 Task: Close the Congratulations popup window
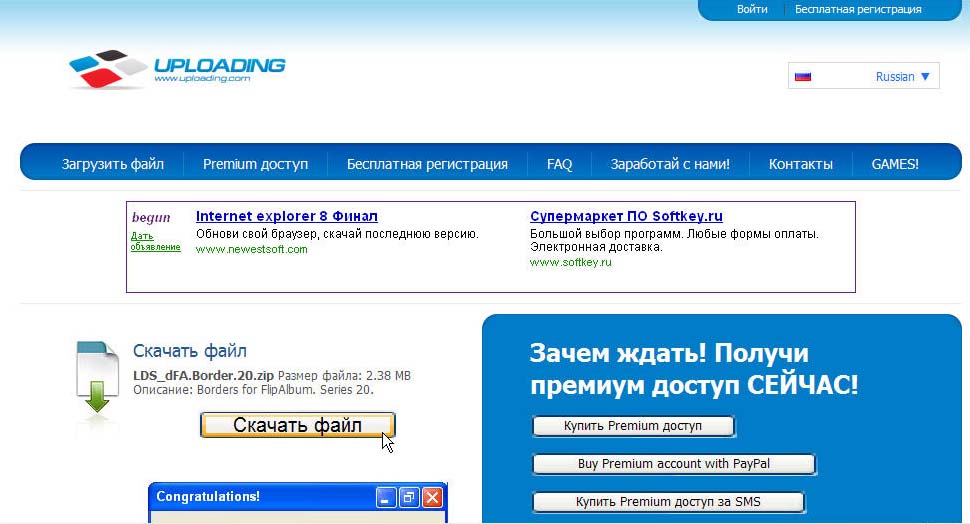(432, 497)
